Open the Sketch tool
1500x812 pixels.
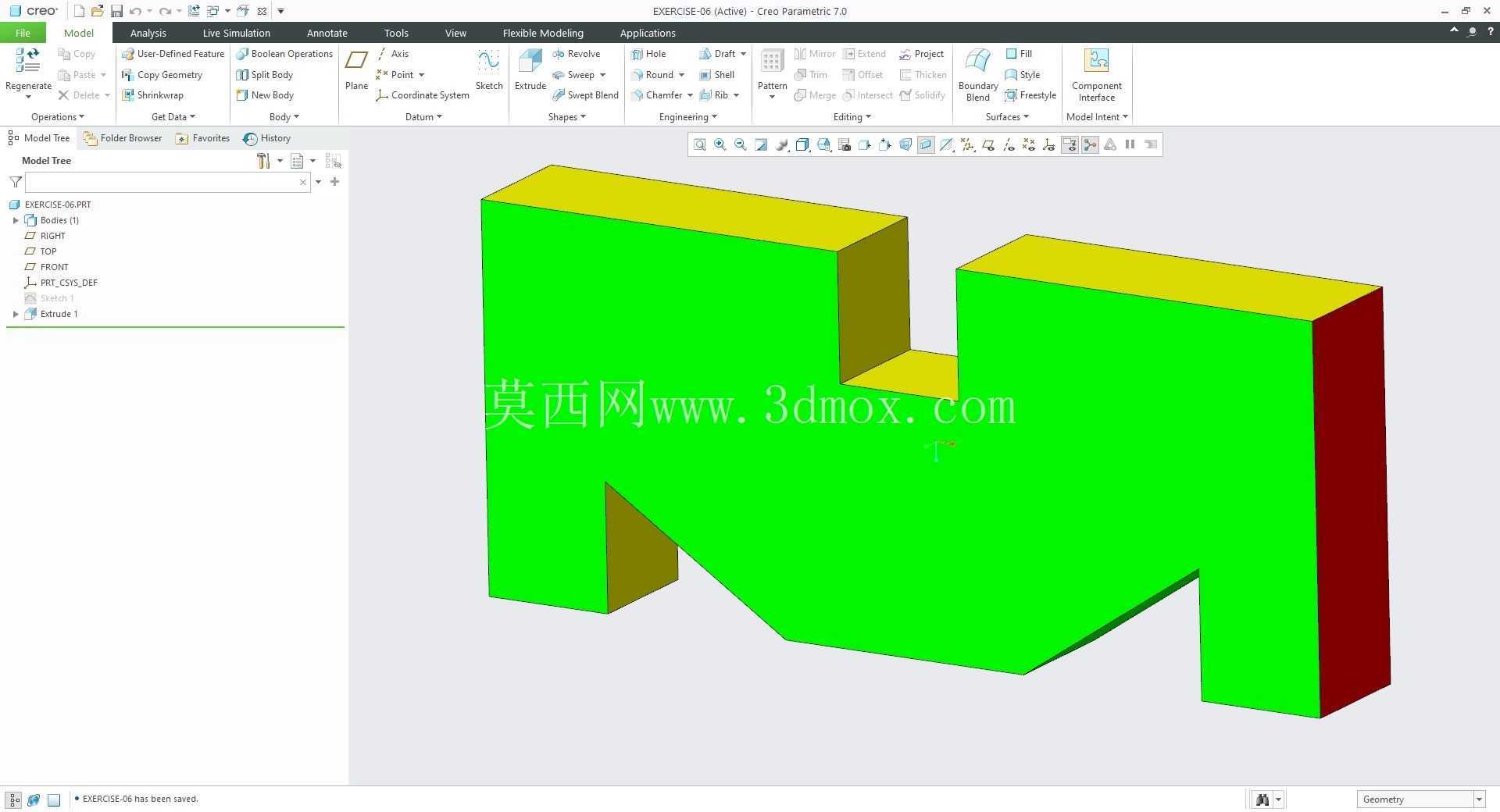[489, 70]
